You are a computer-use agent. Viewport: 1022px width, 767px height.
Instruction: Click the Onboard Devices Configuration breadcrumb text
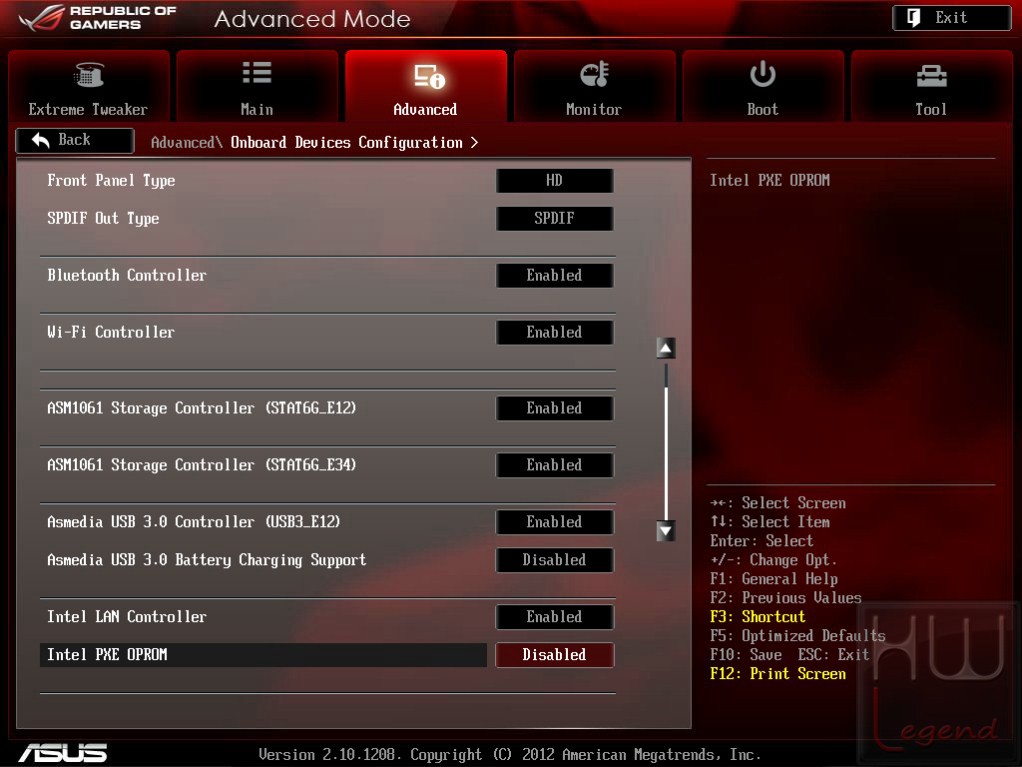tap(347, 143)
